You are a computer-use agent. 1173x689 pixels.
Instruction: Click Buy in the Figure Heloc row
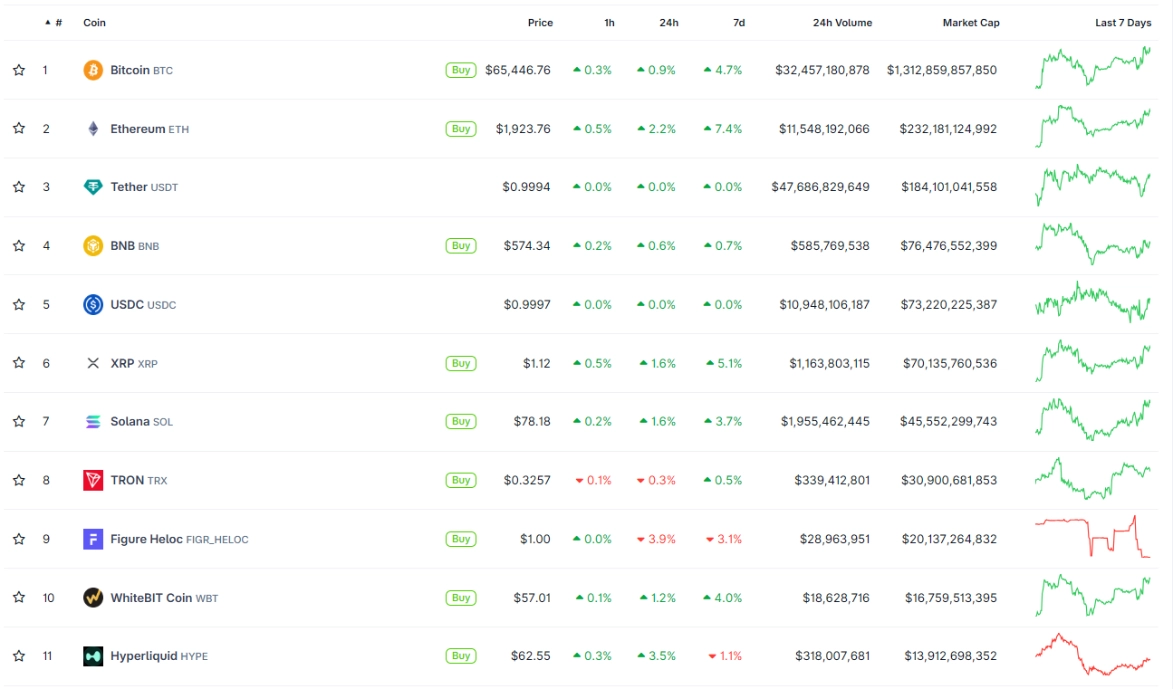461,539
